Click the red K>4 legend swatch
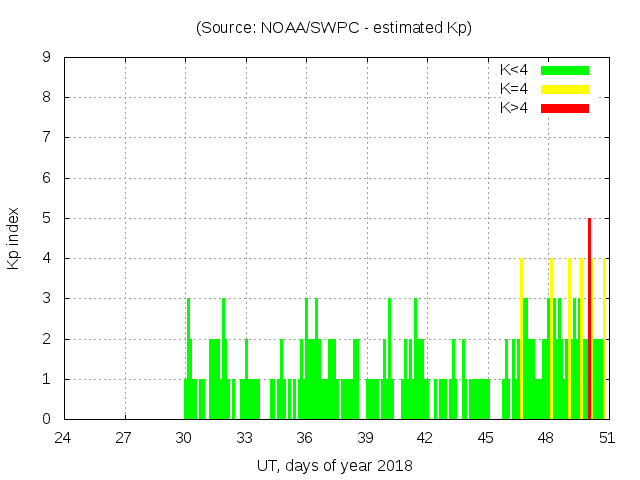The height and width of the screenshot is (480, 640). 565,108
